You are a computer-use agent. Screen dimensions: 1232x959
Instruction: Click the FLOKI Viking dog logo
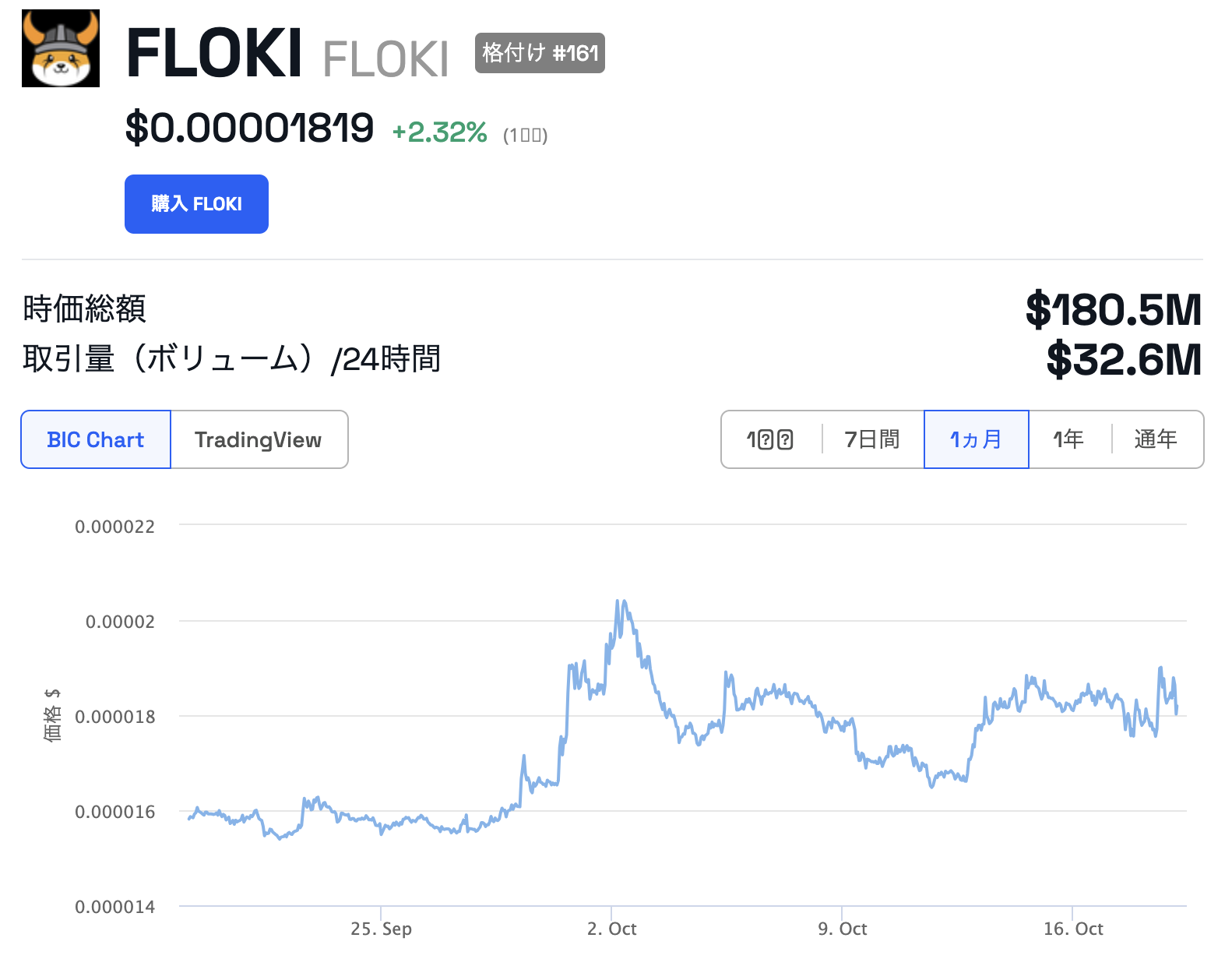[x=61, y=48]
